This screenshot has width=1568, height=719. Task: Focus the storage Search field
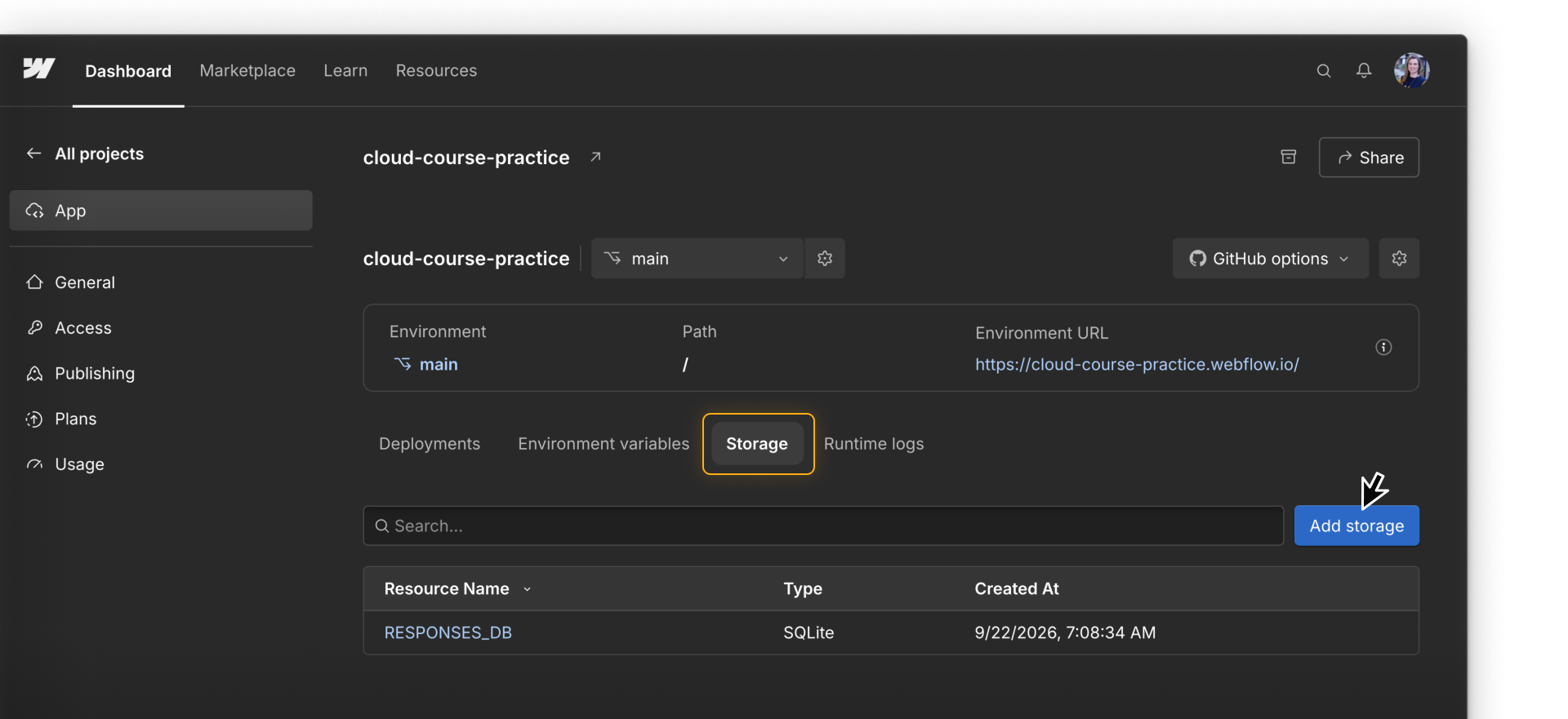pyautogui.click(x=823, y=526)
